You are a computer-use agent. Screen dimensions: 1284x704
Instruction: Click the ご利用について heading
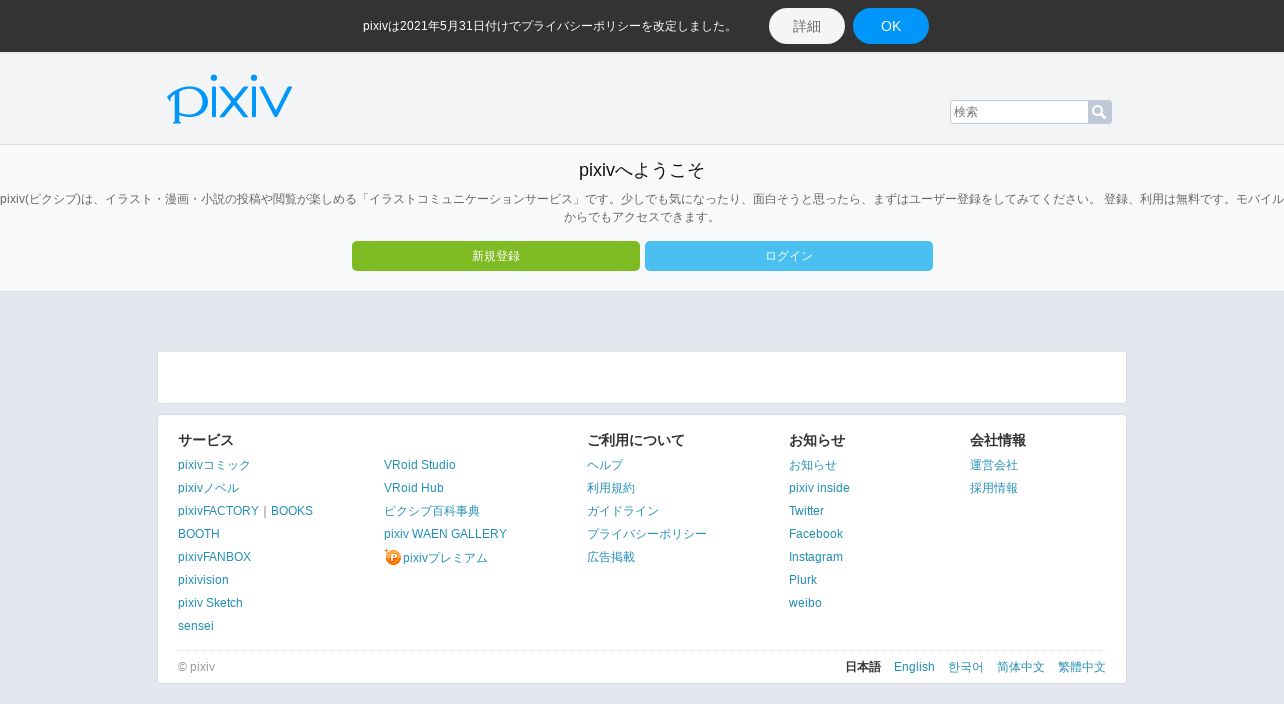point(636,440)
